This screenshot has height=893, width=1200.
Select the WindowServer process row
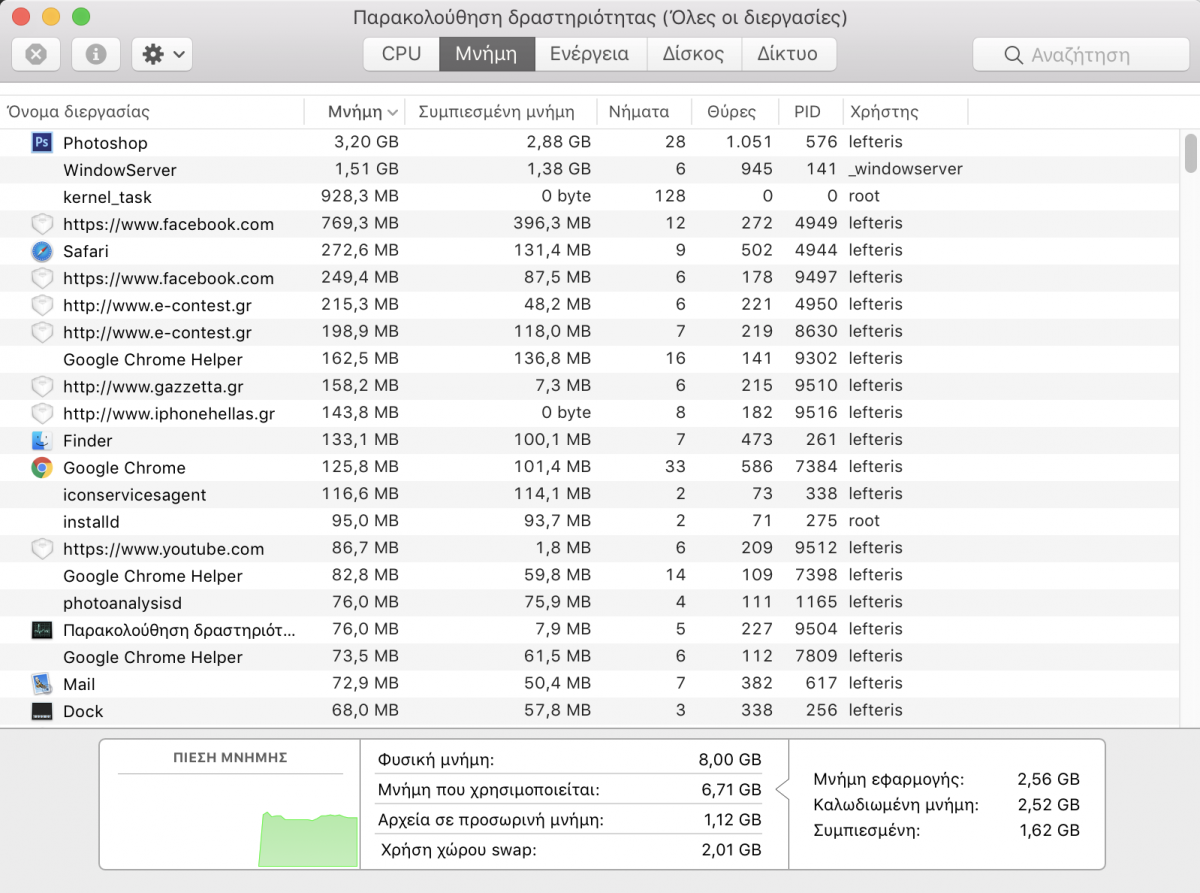pyautogui.click(x=590, y=169)
